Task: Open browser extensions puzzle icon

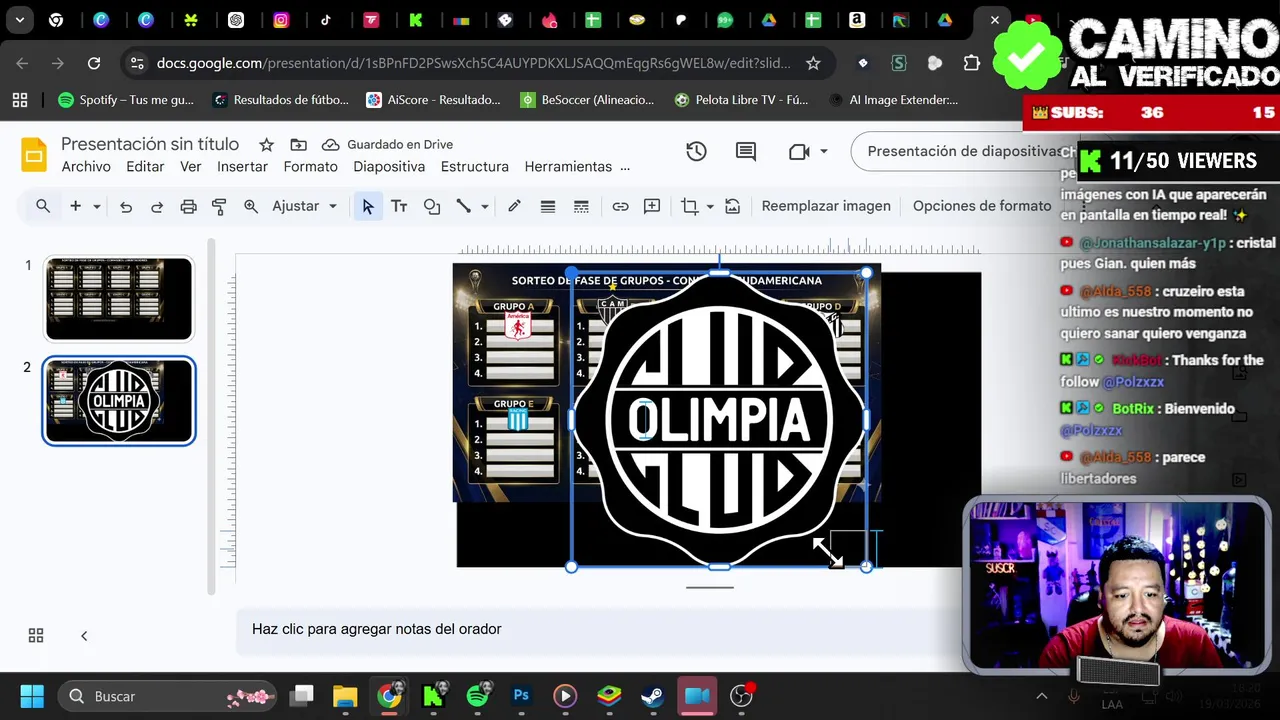Action: click(971, 63)
